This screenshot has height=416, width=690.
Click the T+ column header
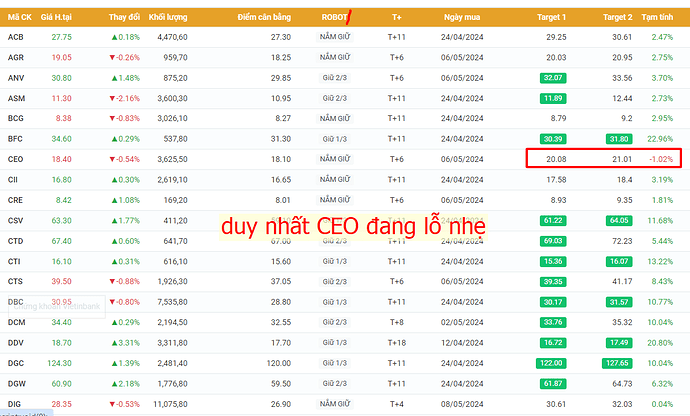coord(396,17)
